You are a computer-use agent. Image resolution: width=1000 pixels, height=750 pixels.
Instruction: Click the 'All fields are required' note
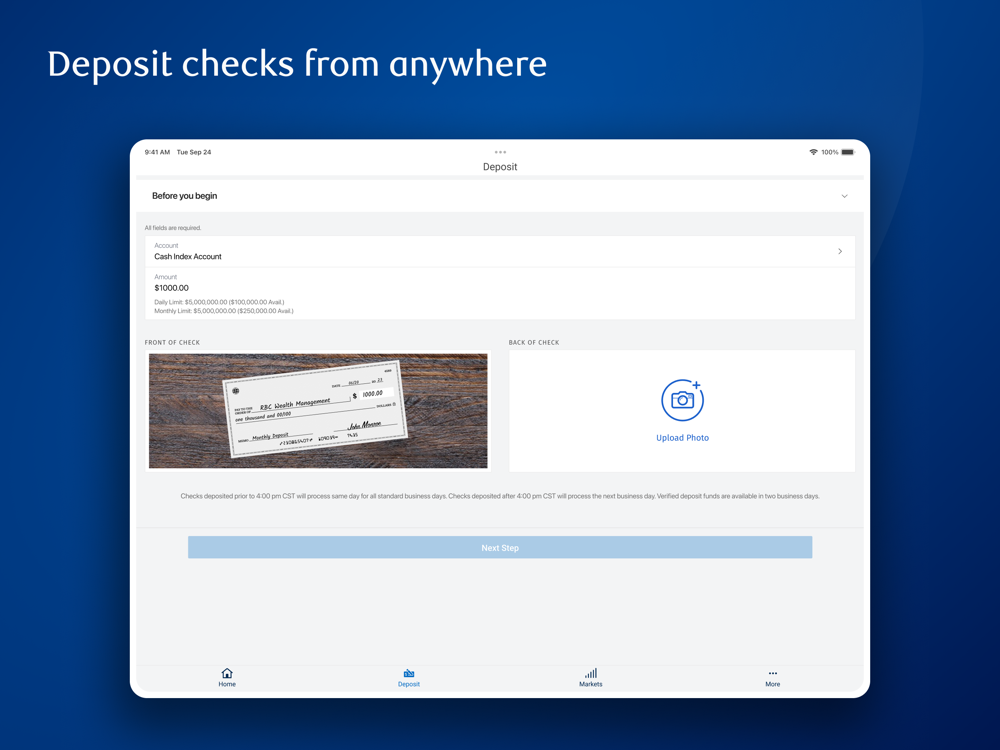pos(173,228)
